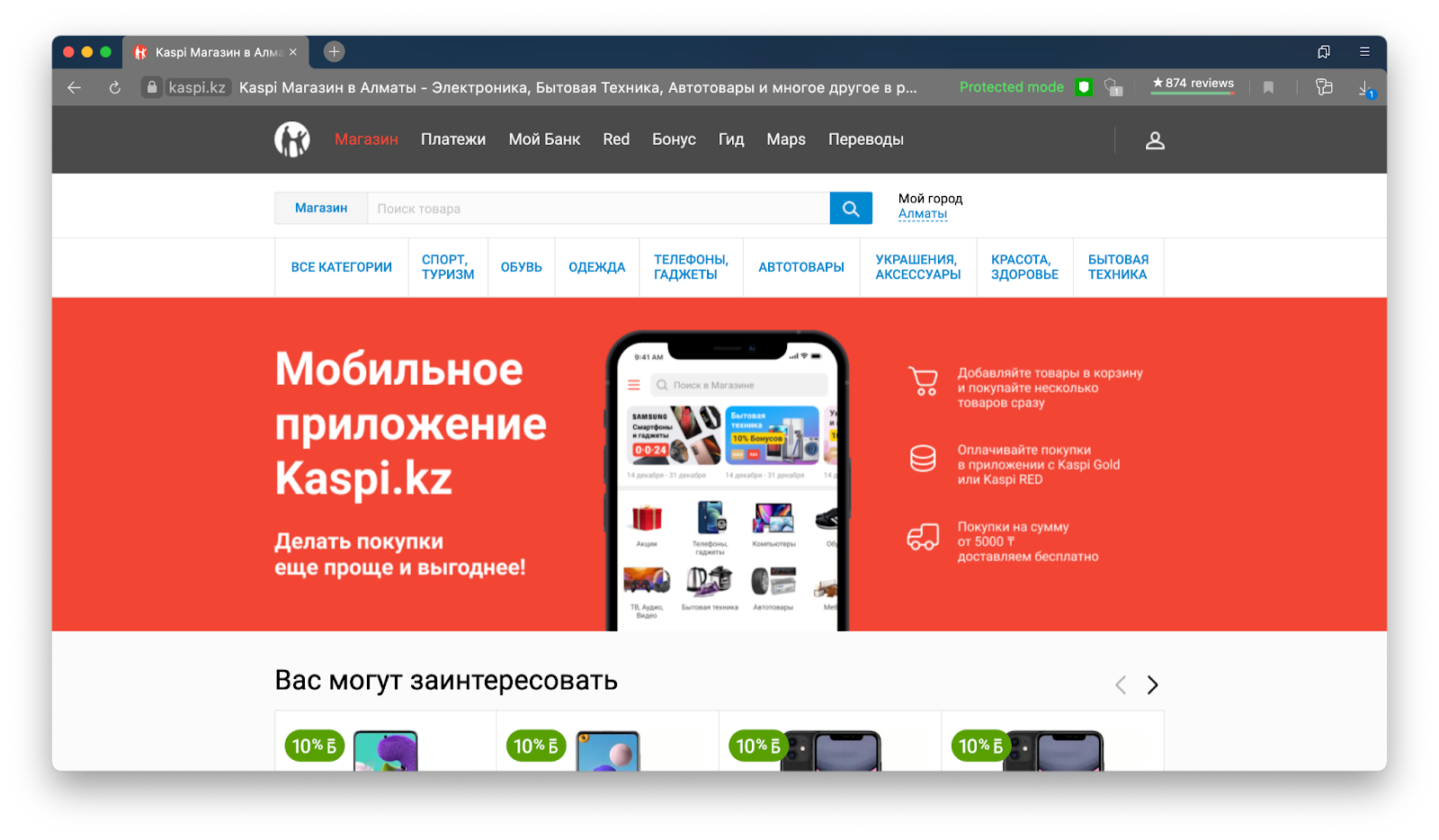Expand the УКРАШЕНИЯ, АКСЕССУАРЫ category
This screenshot has width=1439, height=840.
tap(918, 267)
